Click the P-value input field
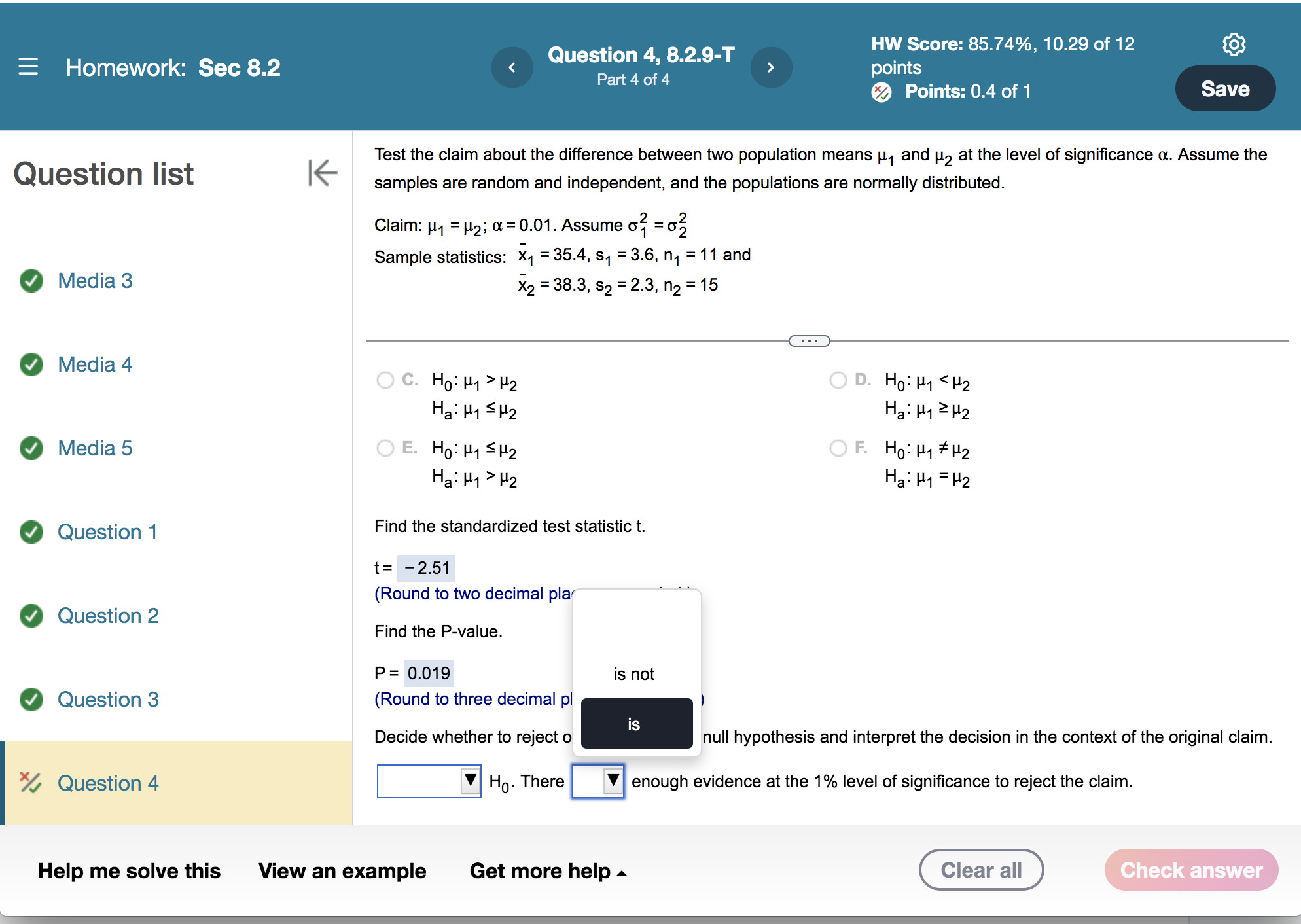This screenshot has width=1301, height=924. tap(429, 673)
